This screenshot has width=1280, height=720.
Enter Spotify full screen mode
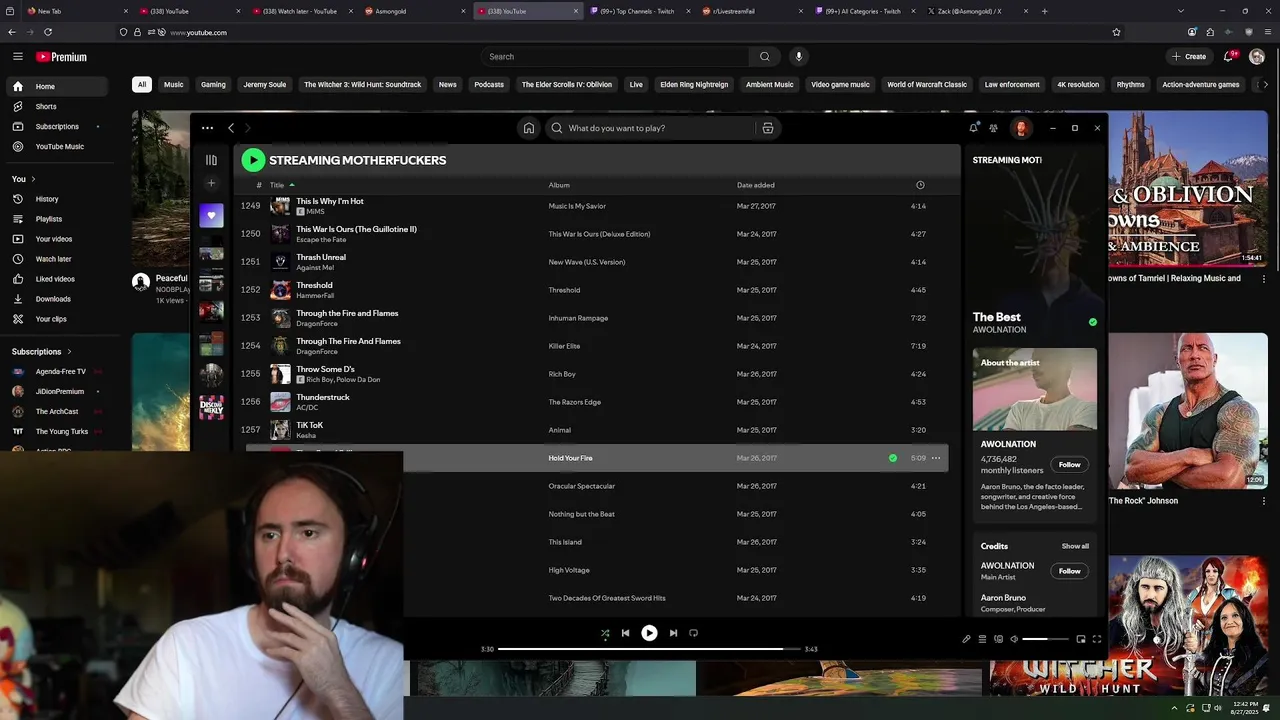1096,639
